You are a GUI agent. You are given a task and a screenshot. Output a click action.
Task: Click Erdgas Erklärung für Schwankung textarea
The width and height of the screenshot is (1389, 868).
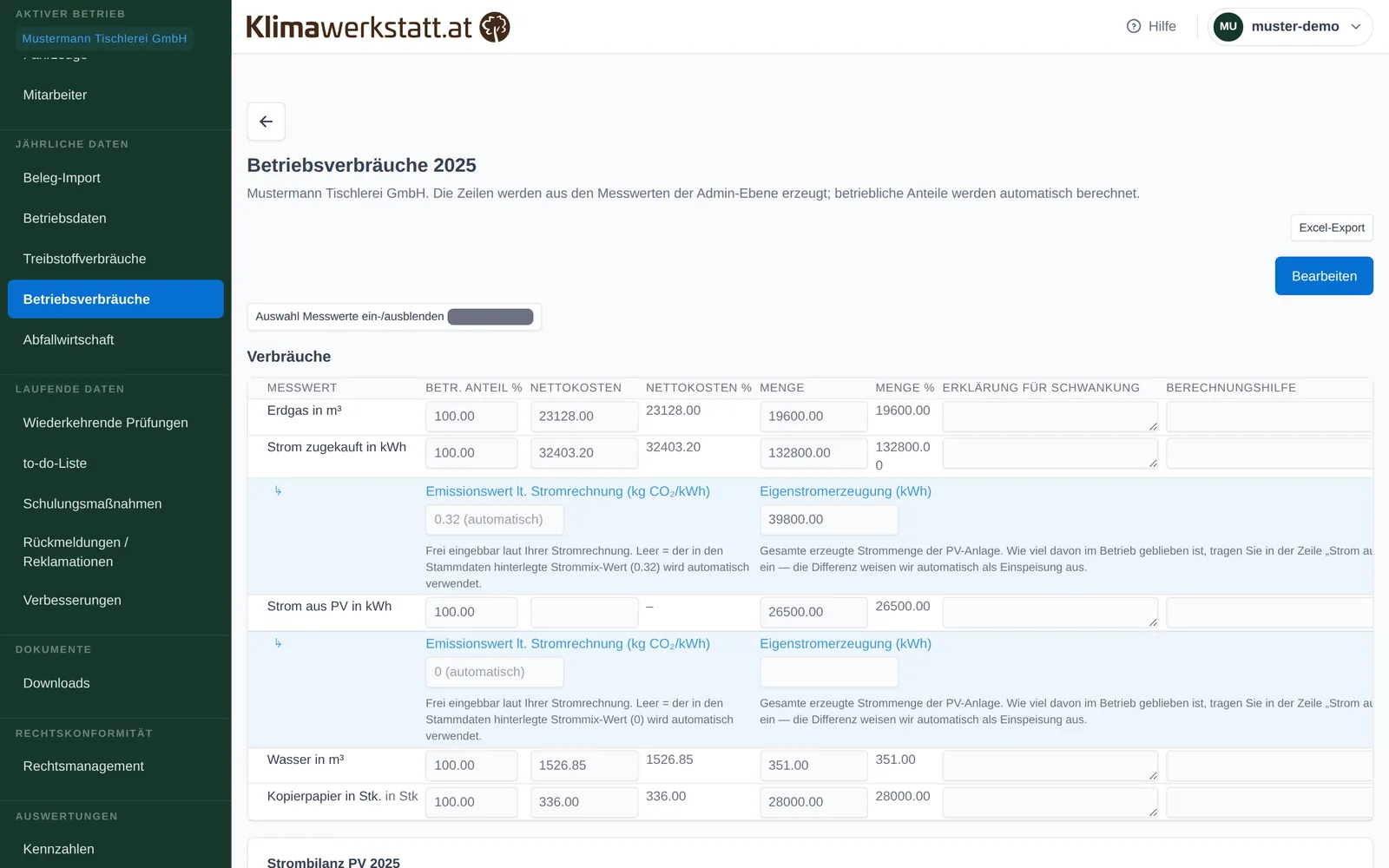point(1050,417)
